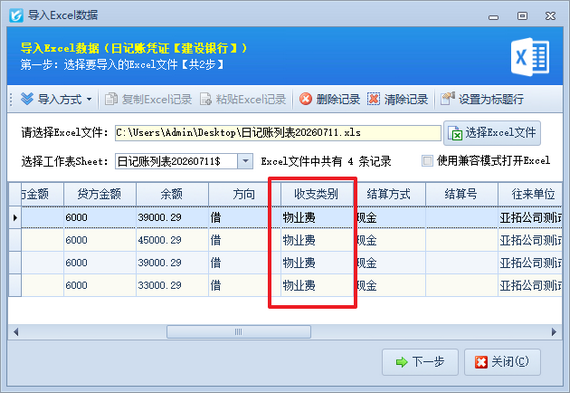The height and width of the screenshot is (393, 570).
Task: Click the 复制Excel记录 label
Action: point(157,99)
